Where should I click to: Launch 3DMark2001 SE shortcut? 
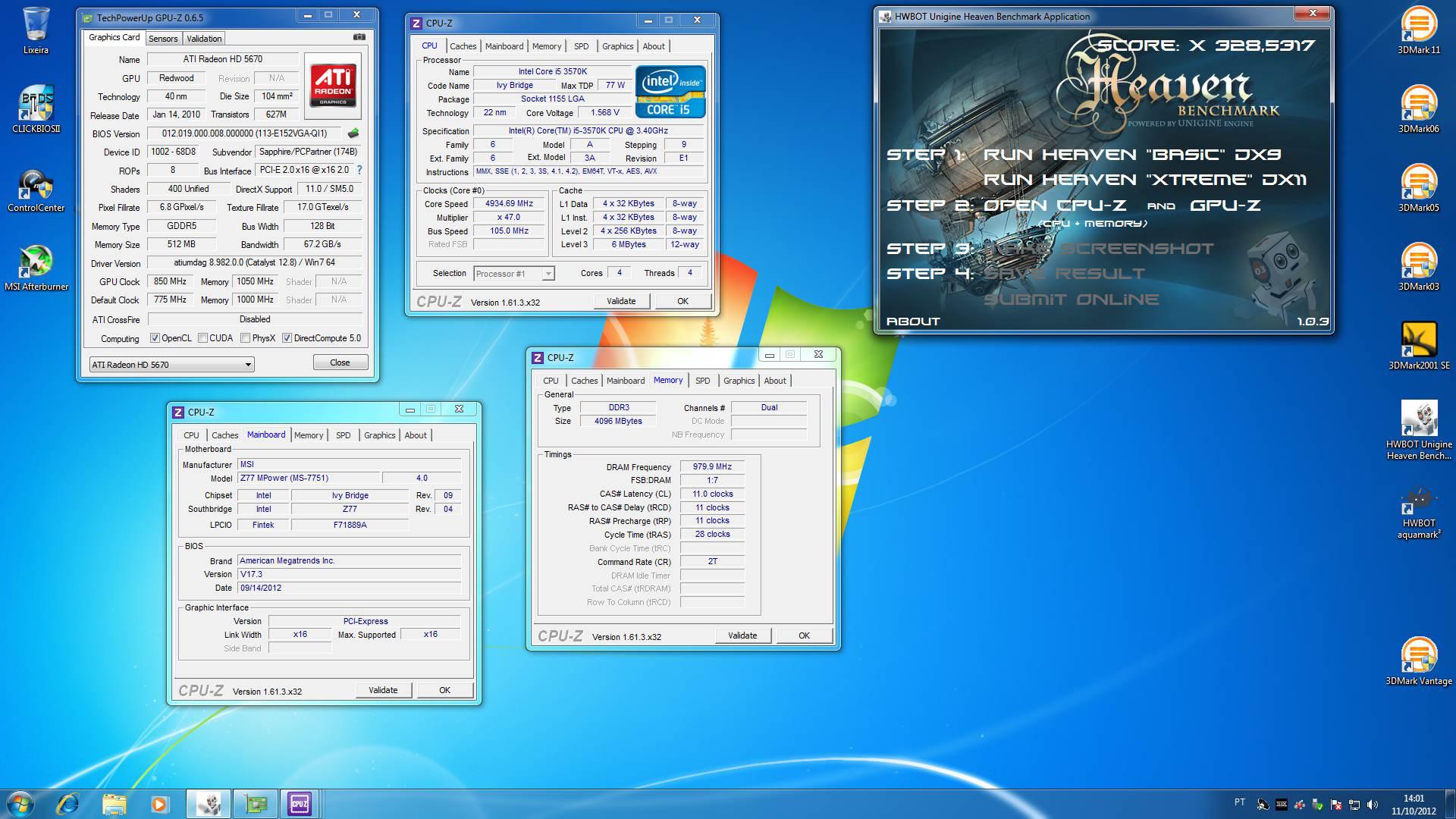[1418, 346]
